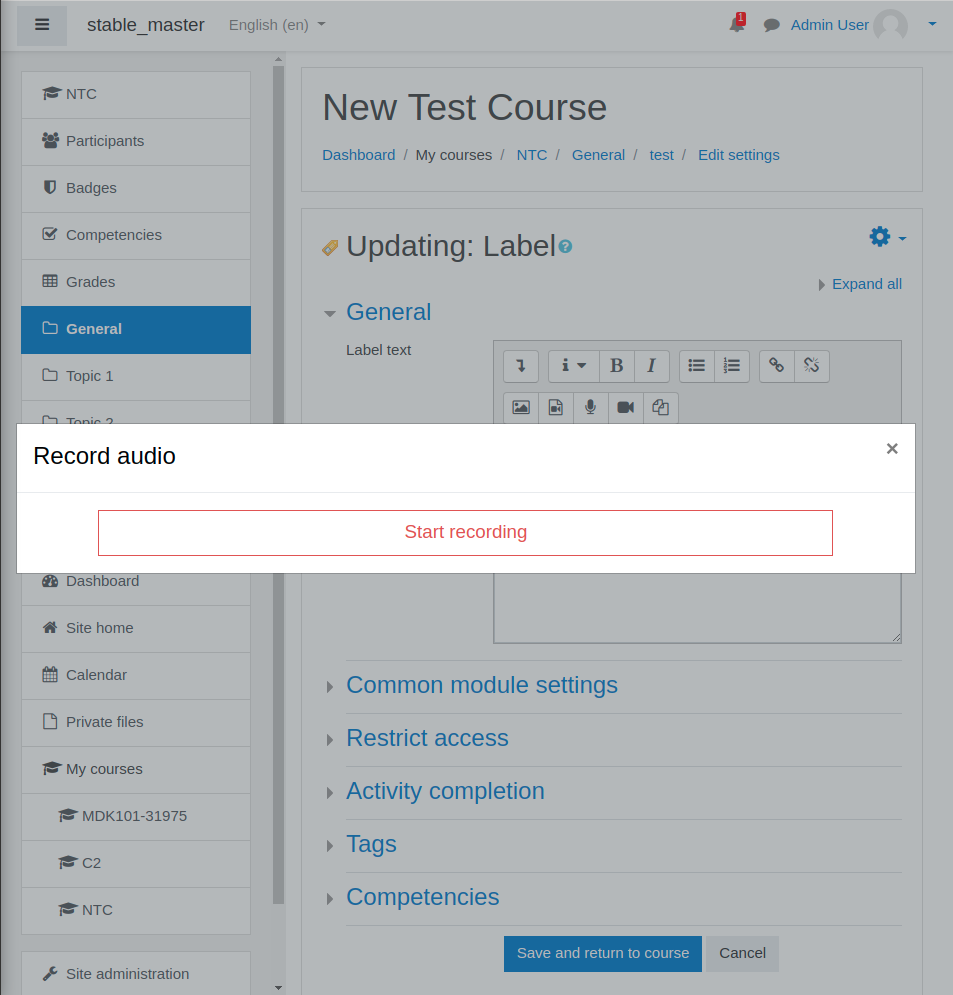Expand the Competencies form section

pyautogui.click(x=423, y=897)
